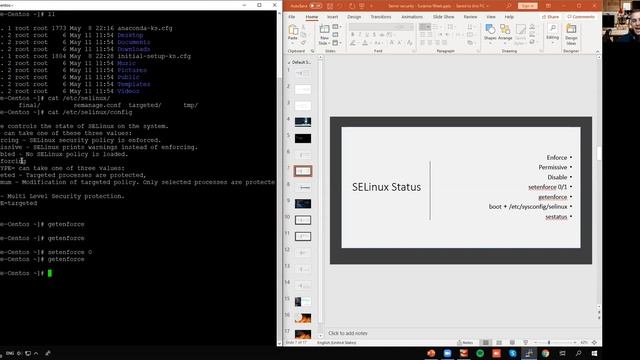Click the Cut scissors icon
Viewport: 640px width, 360px height.
[303, 27]
